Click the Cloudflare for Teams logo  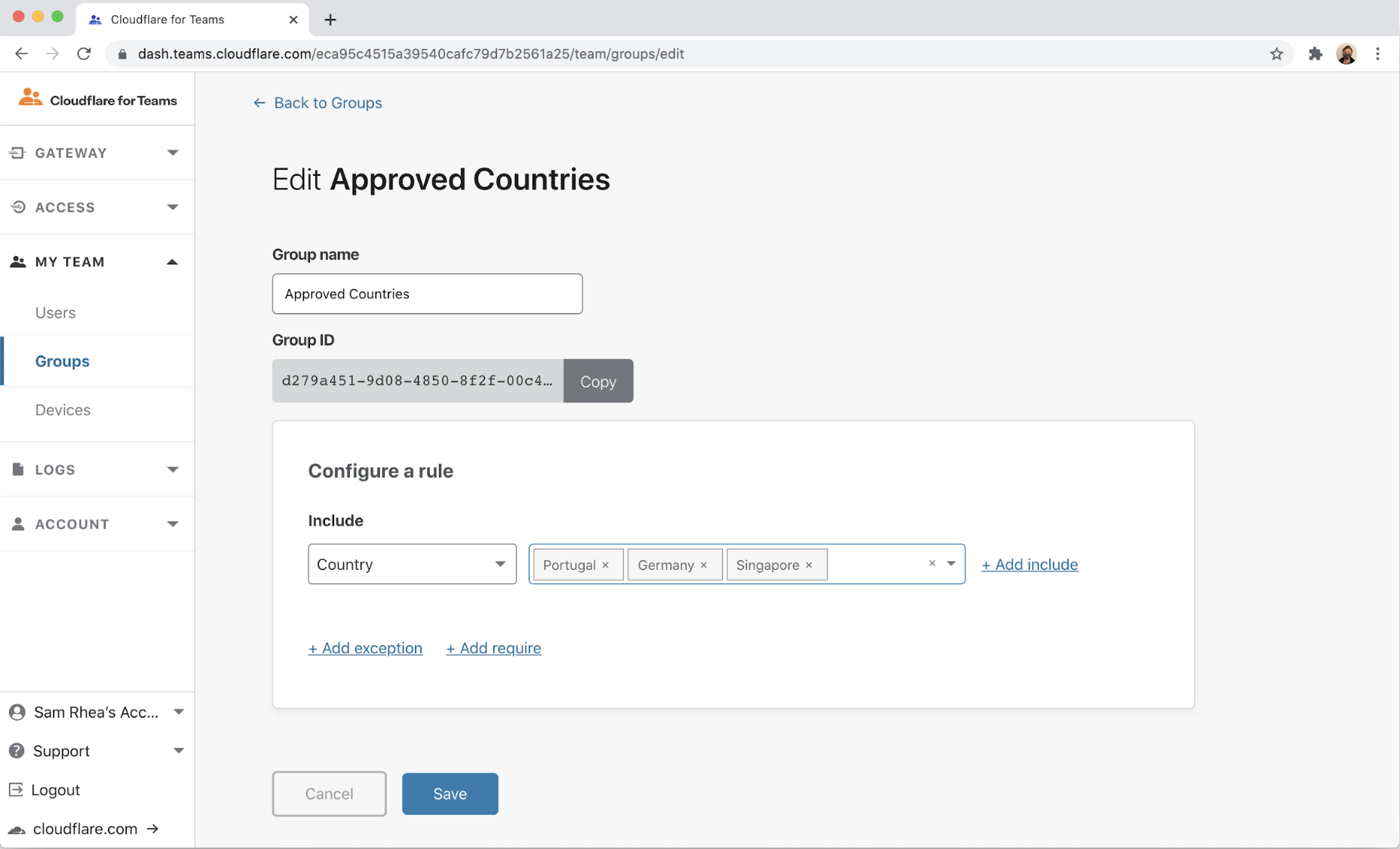coord(97,99)
